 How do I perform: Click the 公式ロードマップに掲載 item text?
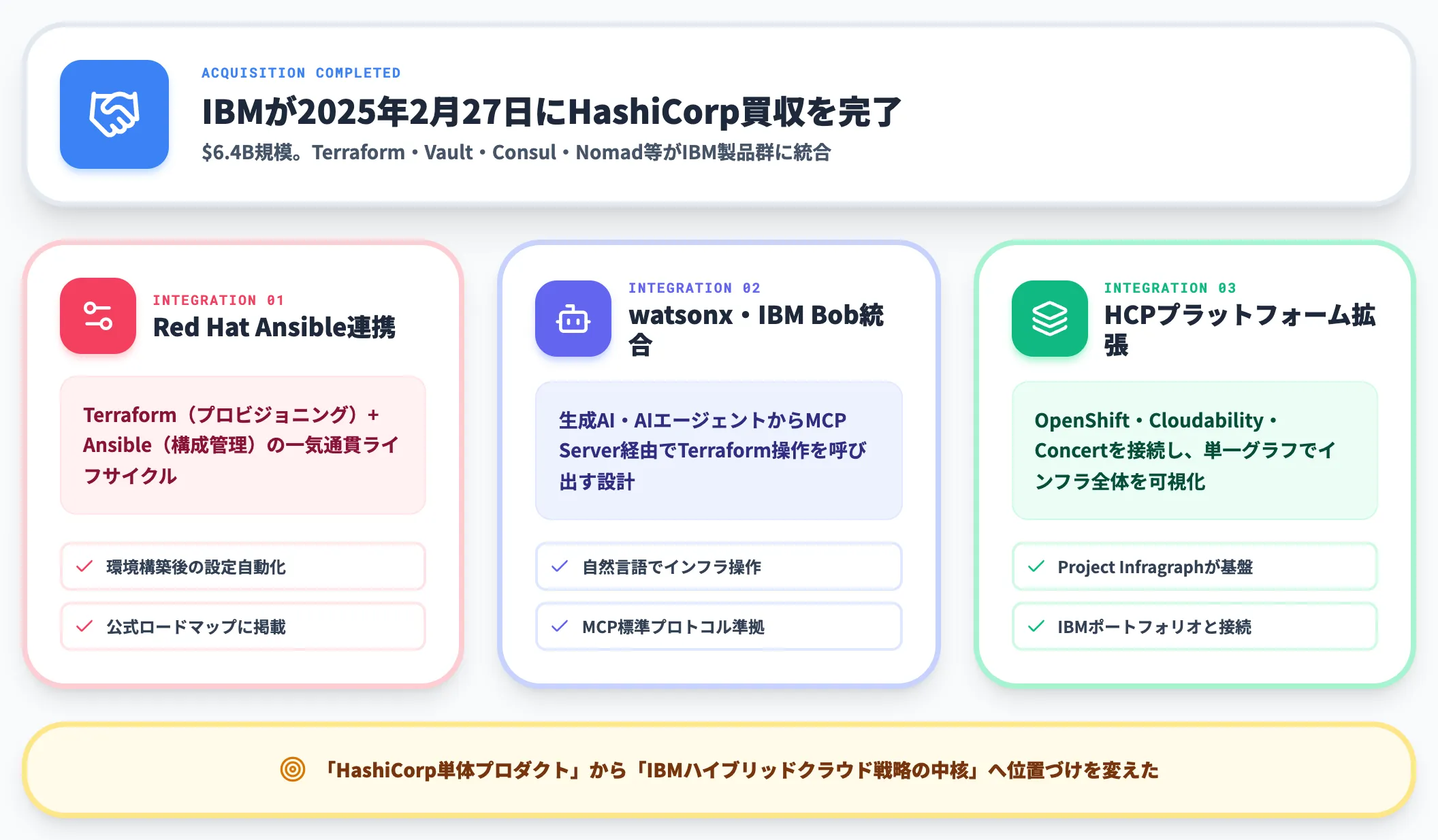[196, 627]
